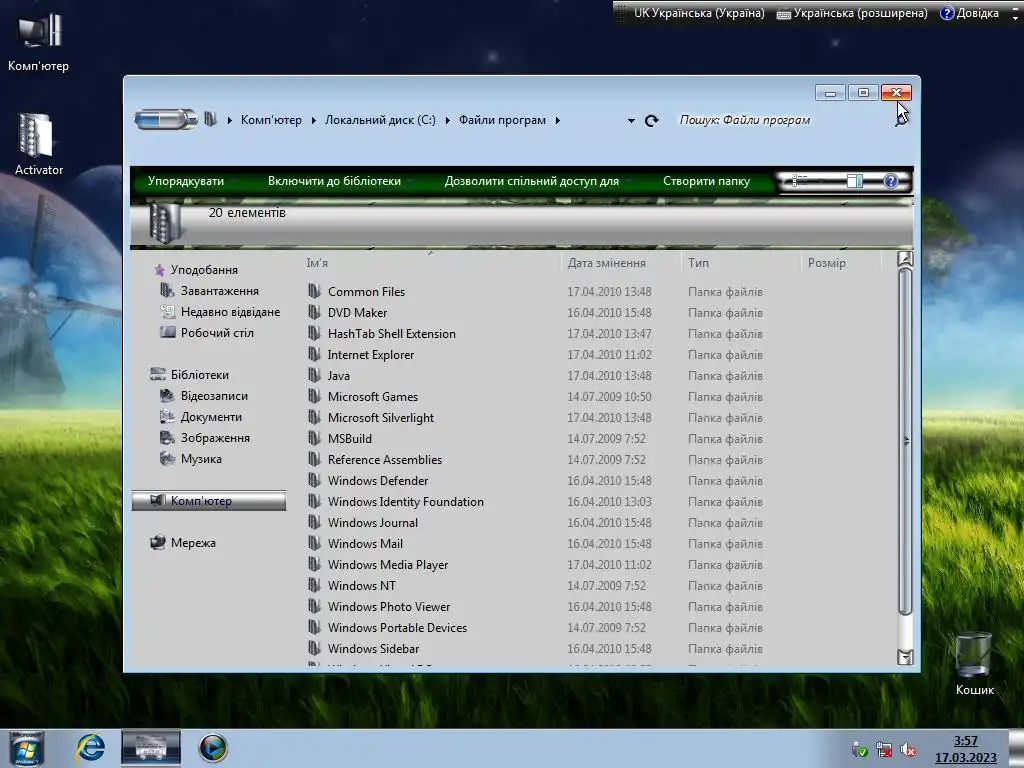Switch input language UK Українська

click(699, 13)
